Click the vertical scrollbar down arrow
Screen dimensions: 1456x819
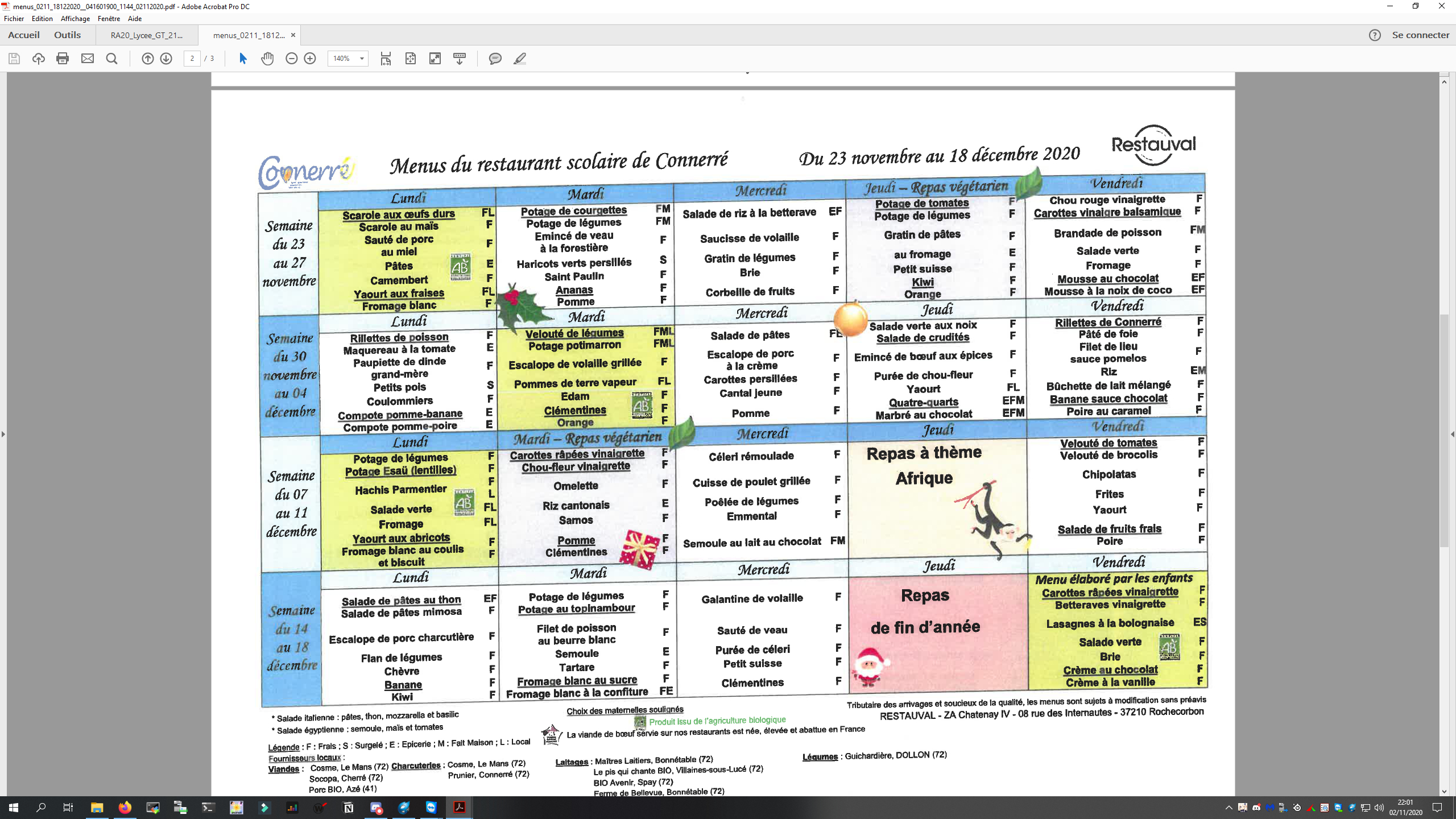tap(1444, 792)
